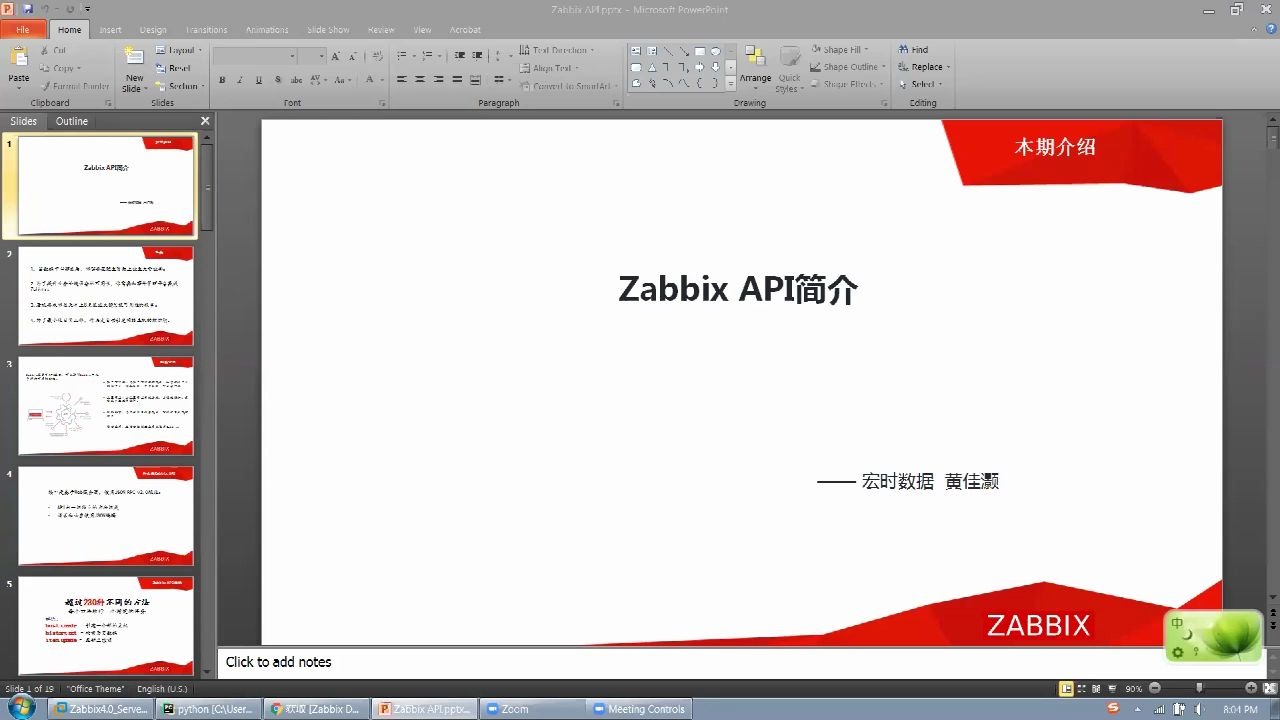The width and height of the screenshot is (1280, 720).
Task: Center align text
Action: (420, 79)
